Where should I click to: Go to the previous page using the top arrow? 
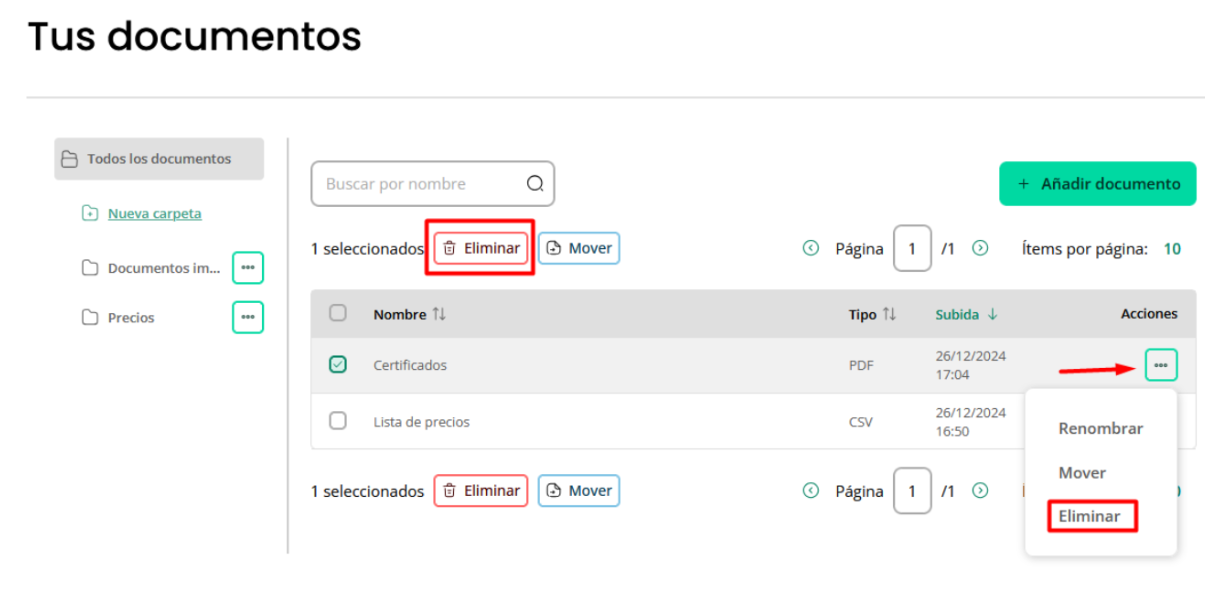[811, 248]
